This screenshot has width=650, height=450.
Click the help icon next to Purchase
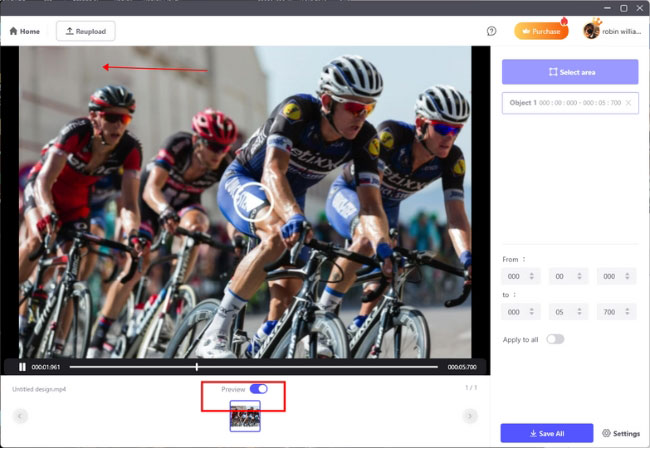[x=491, y=31]
